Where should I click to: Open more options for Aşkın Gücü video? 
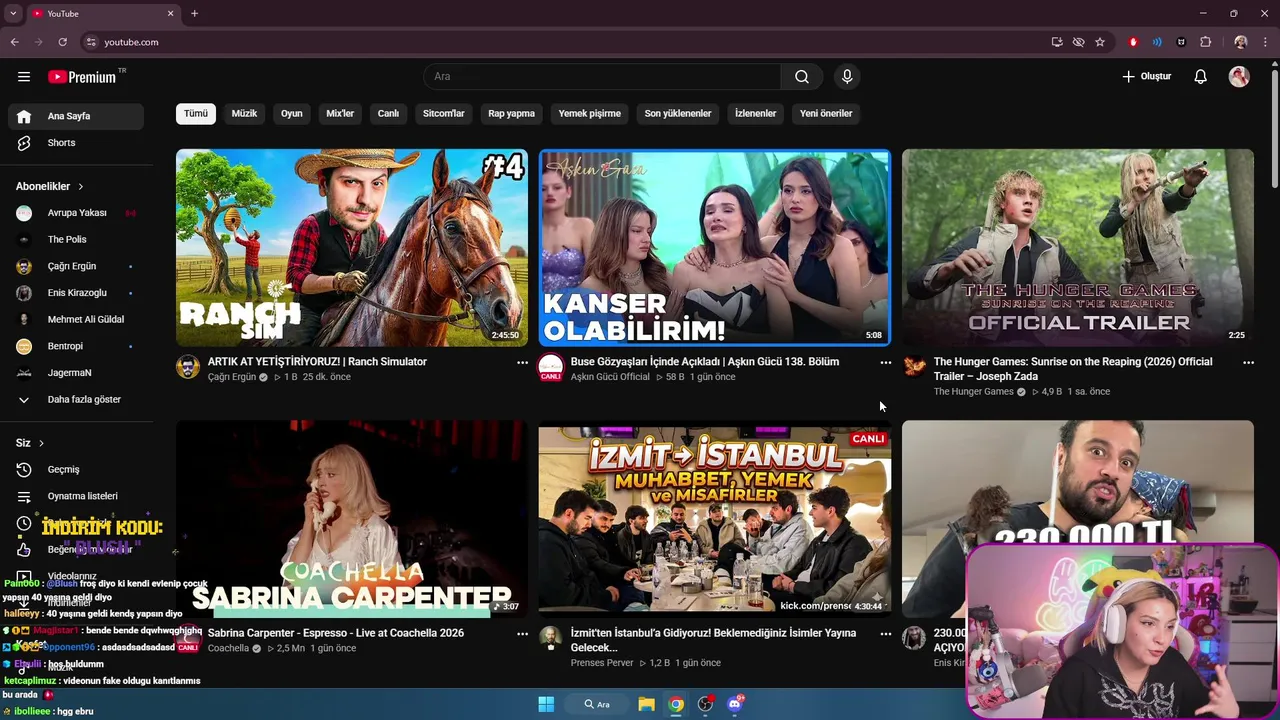[x=885, y=363]
